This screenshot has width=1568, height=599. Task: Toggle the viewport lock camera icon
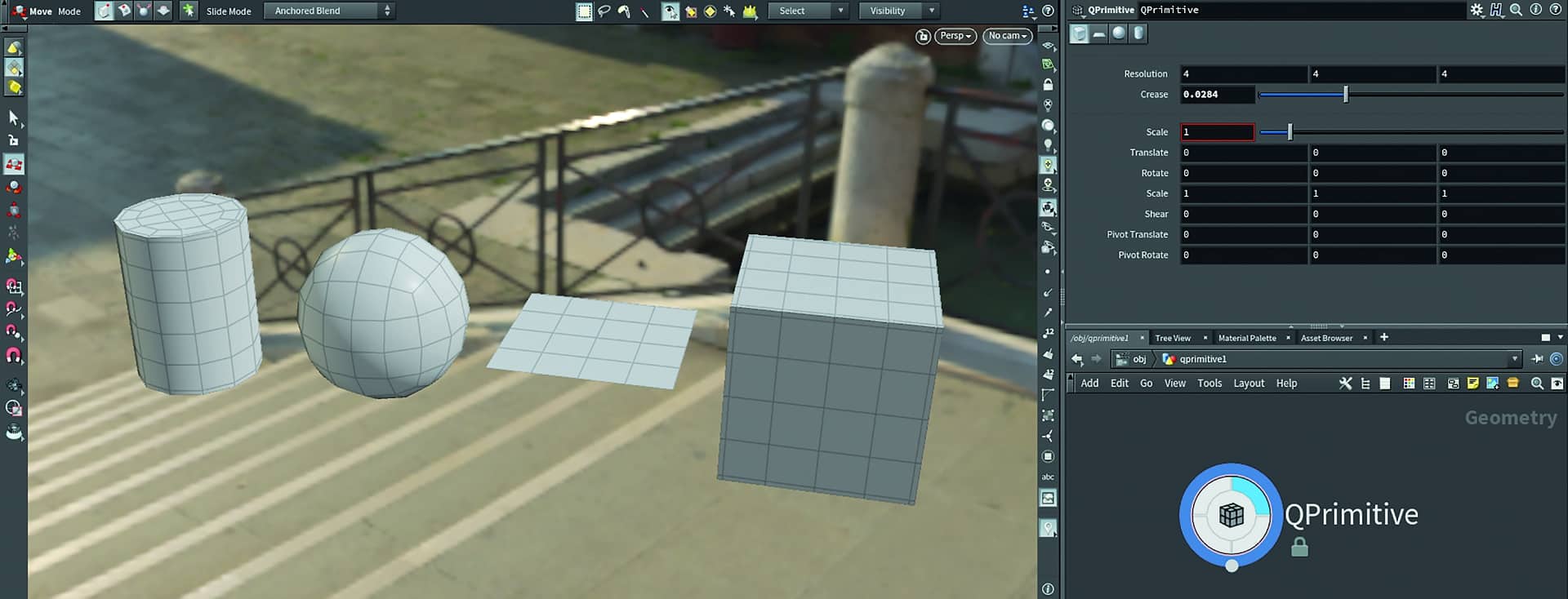(x=923, y=36)
